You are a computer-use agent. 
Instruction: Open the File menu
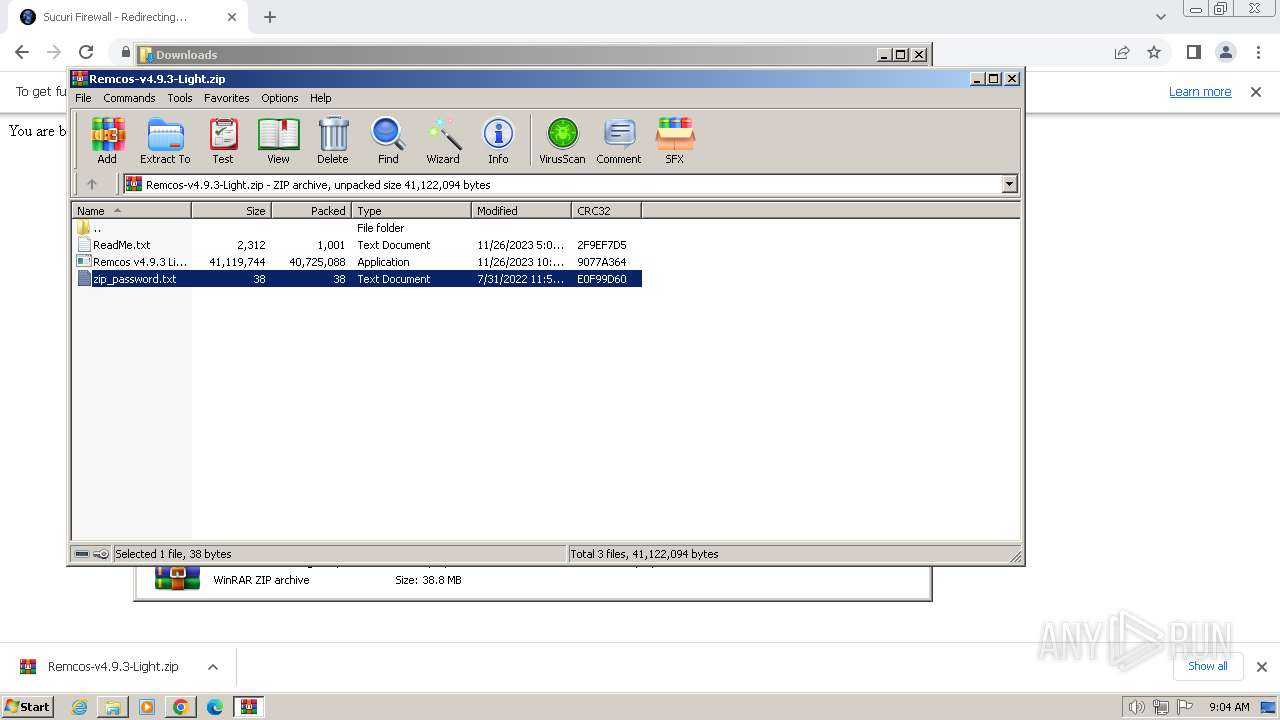pyautogui.click(x=83, y=98)
